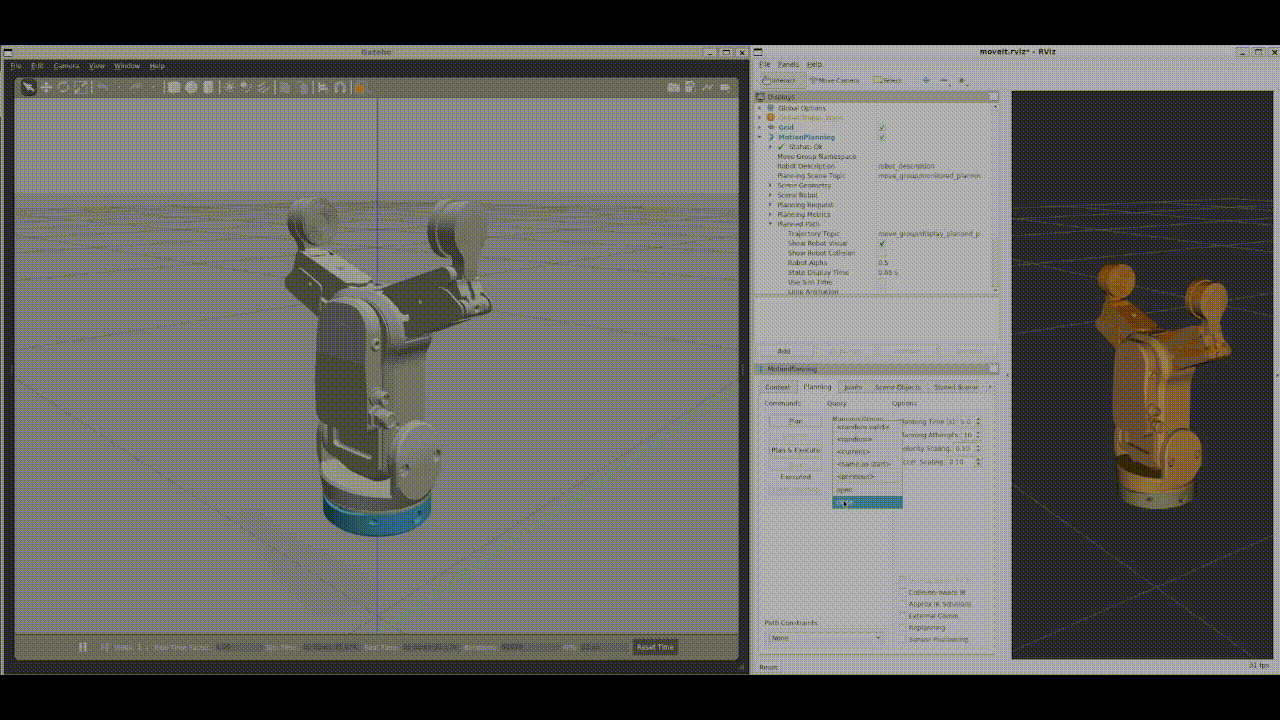Enable the Sensor Positioning checkbox

904,640
